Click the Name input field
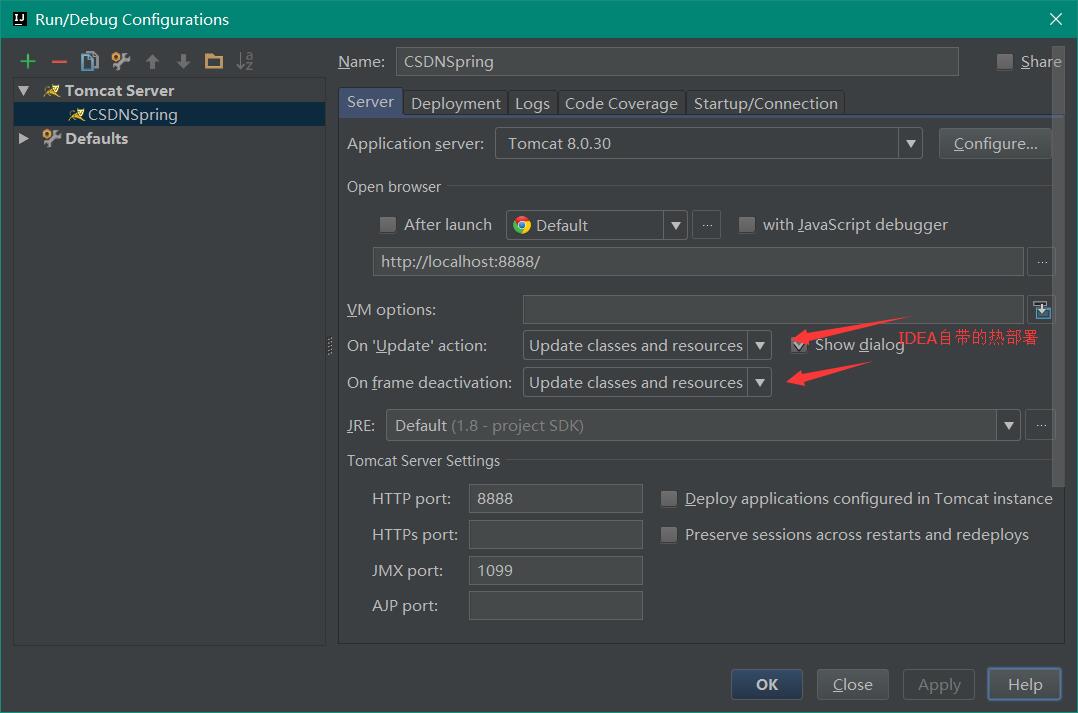 tap(677, 62)
